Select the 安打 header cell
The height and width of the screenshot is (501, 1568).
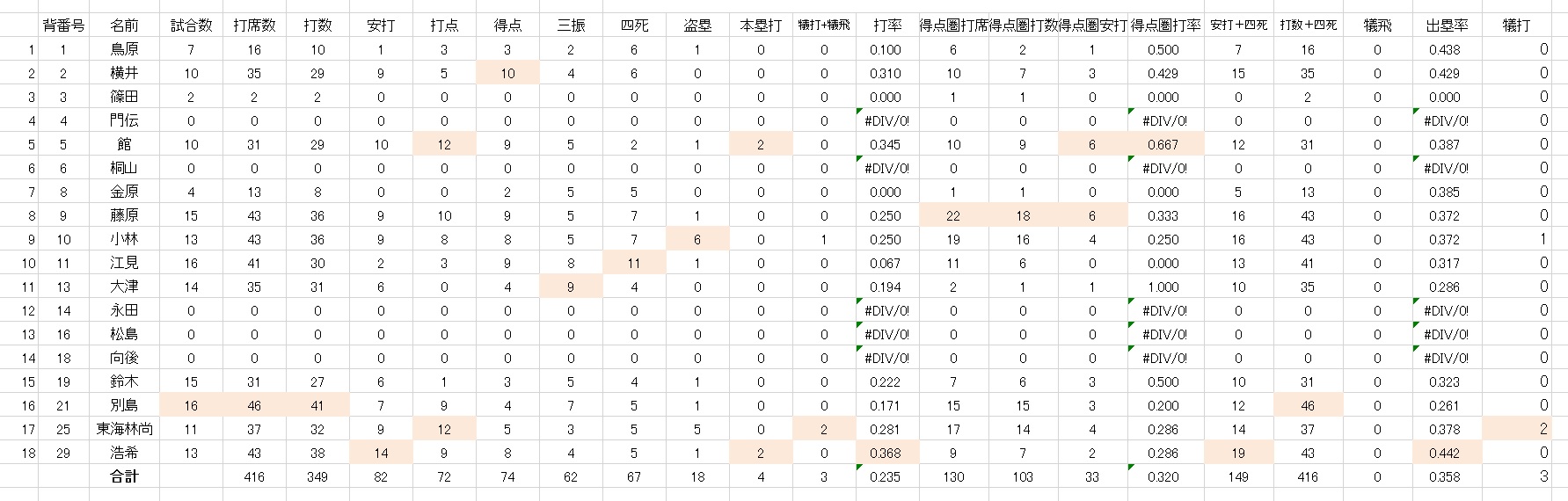381,25
